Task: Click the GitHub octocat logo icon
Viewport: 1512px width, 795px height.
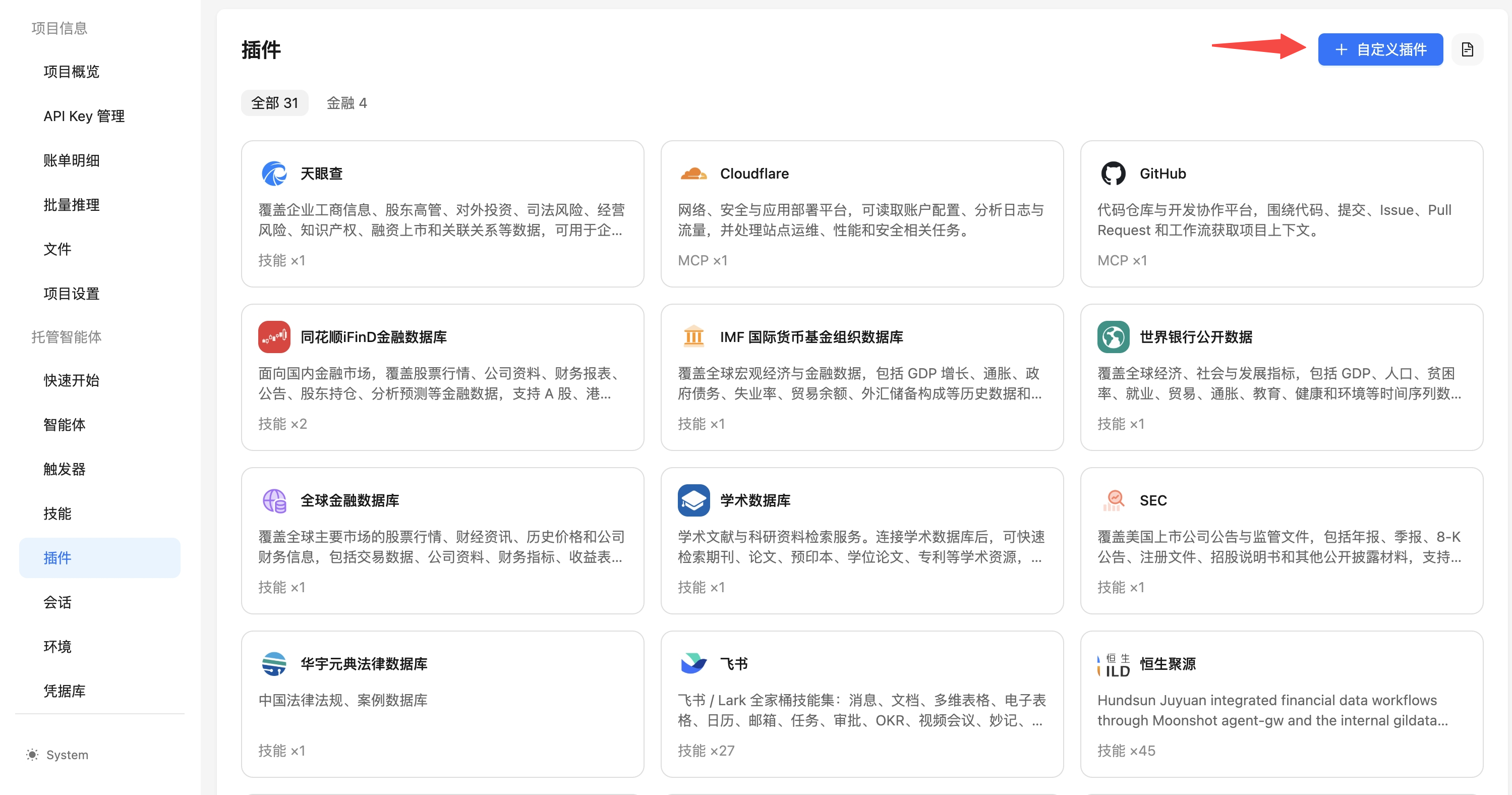Action: point(1113,174)
